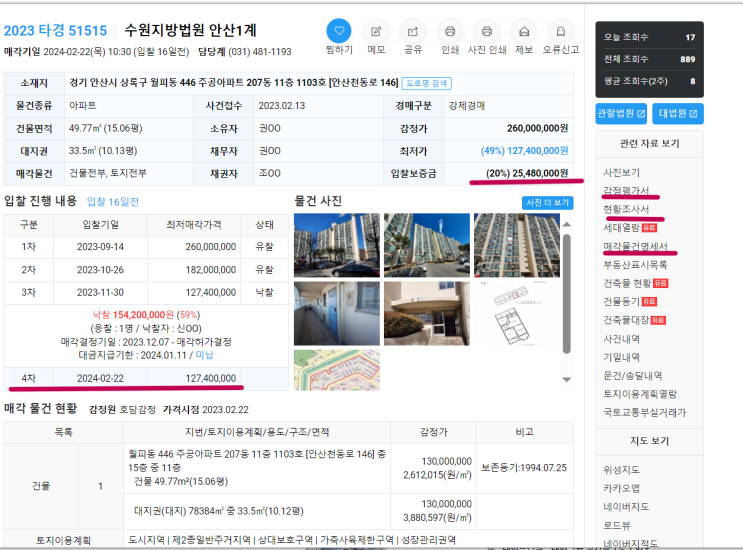Viewport: 743px width, 550px height.
Task: Open the 로드뷰 link
Action: pyautogui.click(x=617, y=525)
